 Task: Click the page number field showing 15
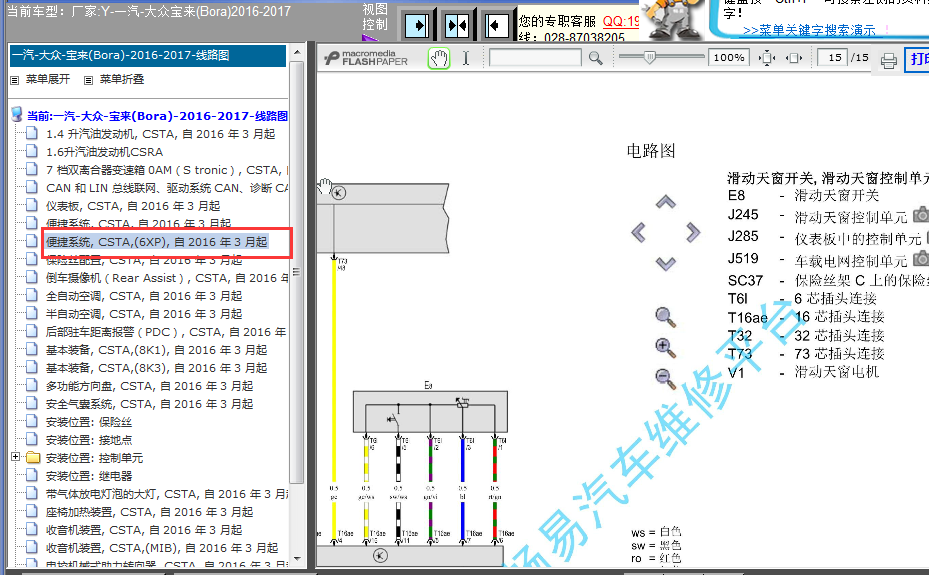pyautogui.click(x=832, y=57)
